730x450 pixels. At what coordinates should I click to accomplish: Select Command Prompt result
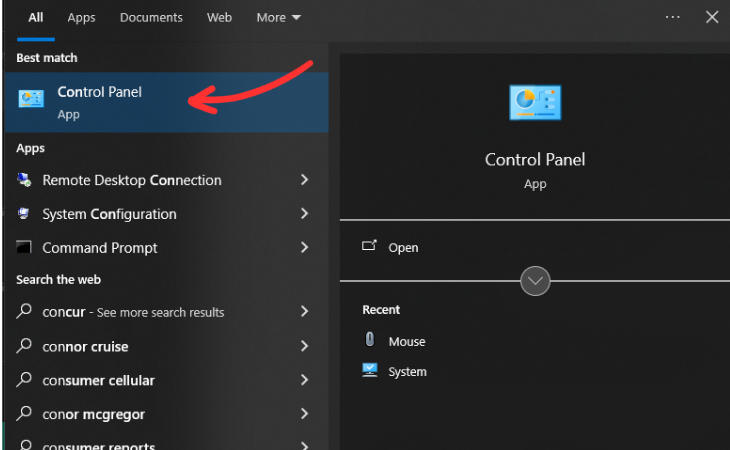click(x=166, y=247)
